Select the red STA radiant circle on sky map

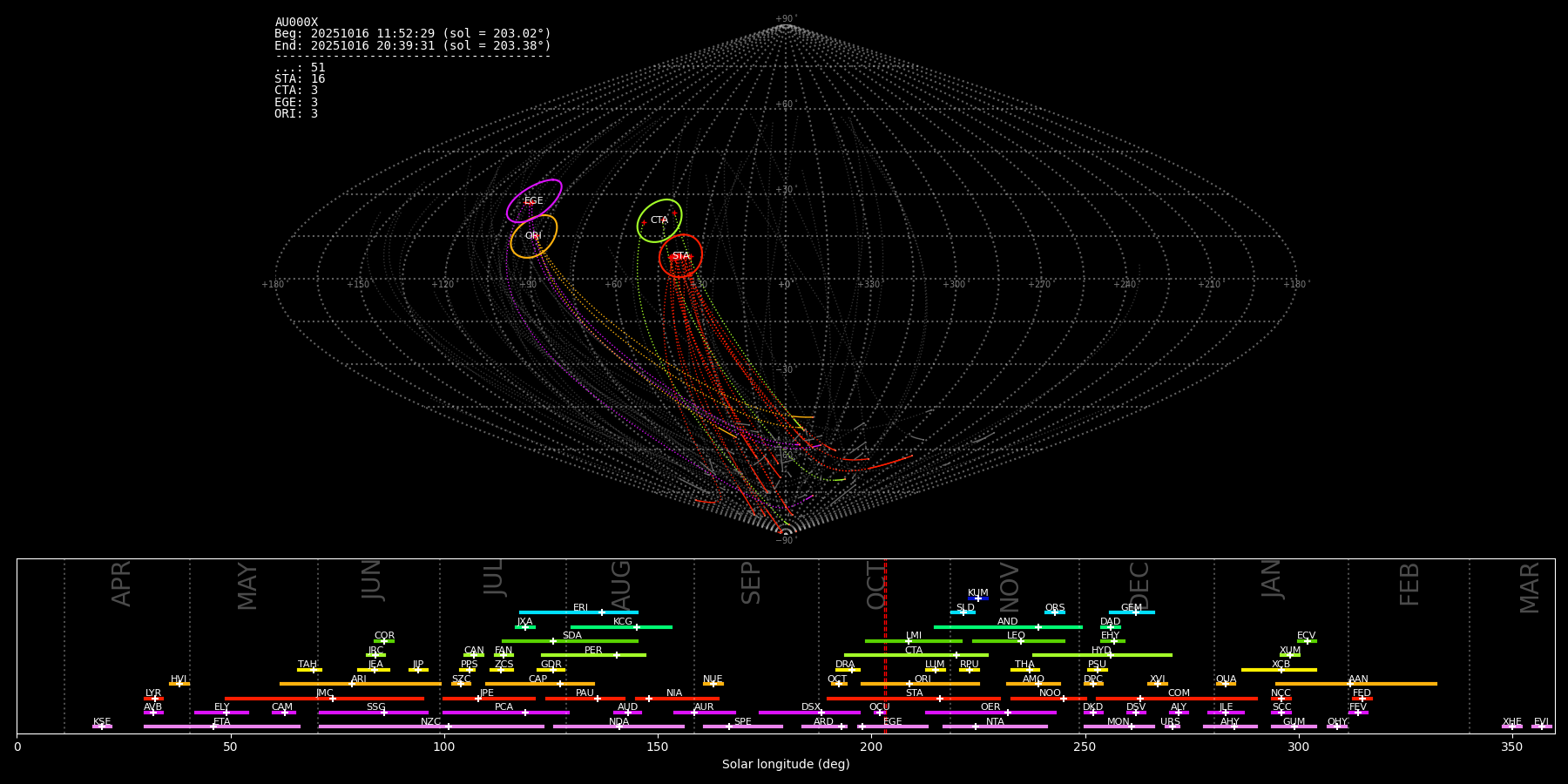[x=680, y=256]
